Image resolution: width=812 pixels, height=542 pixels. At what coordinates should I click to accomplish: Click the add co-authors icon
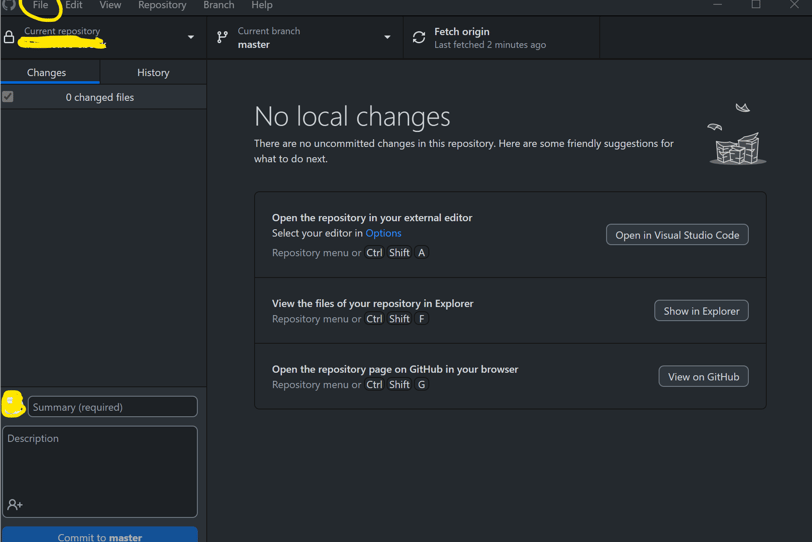(x=15, y=504)
